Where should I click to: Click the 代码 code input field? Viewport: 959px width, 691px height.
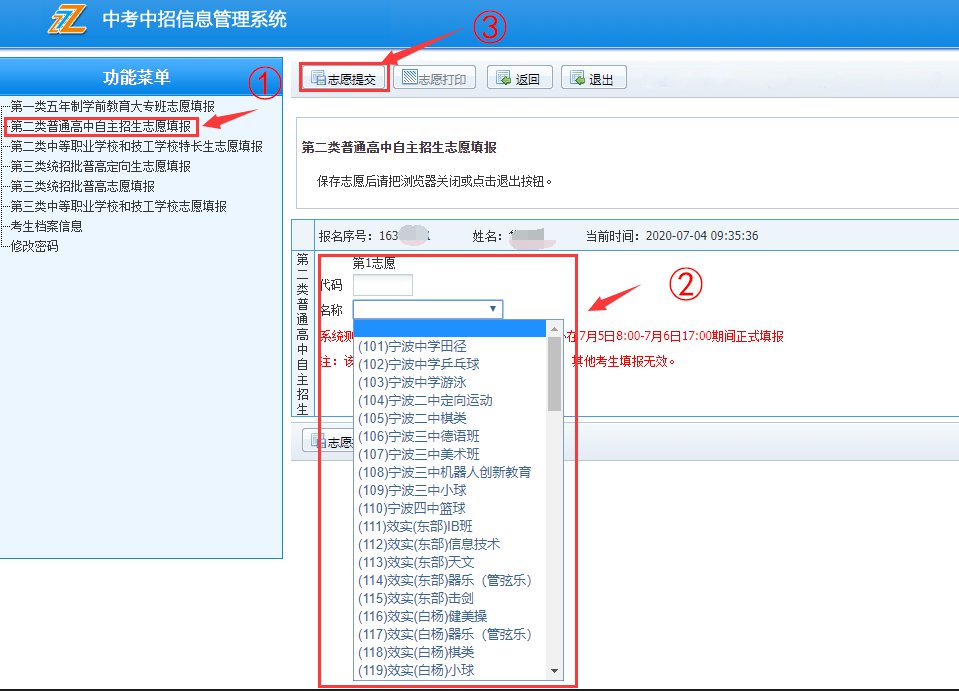[x=383, y=285]
